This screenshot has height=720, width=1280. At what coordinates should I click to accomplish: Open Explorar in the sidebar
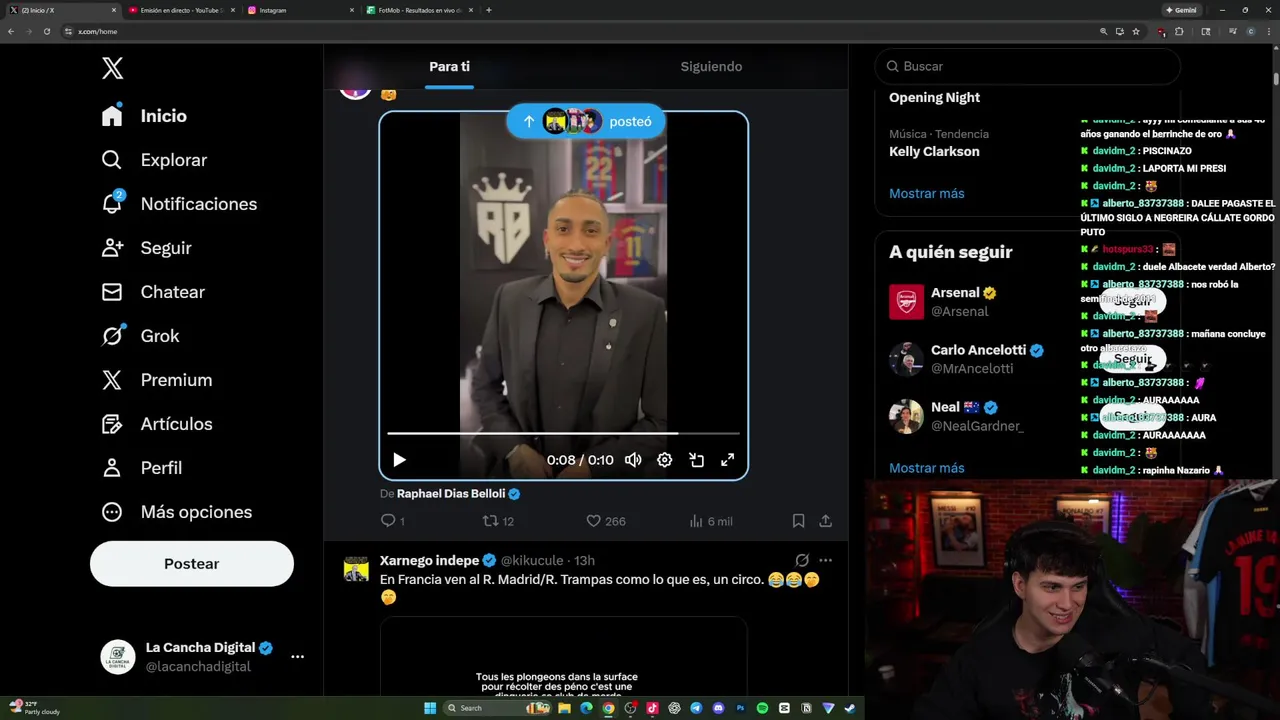(x=154, y=160)
